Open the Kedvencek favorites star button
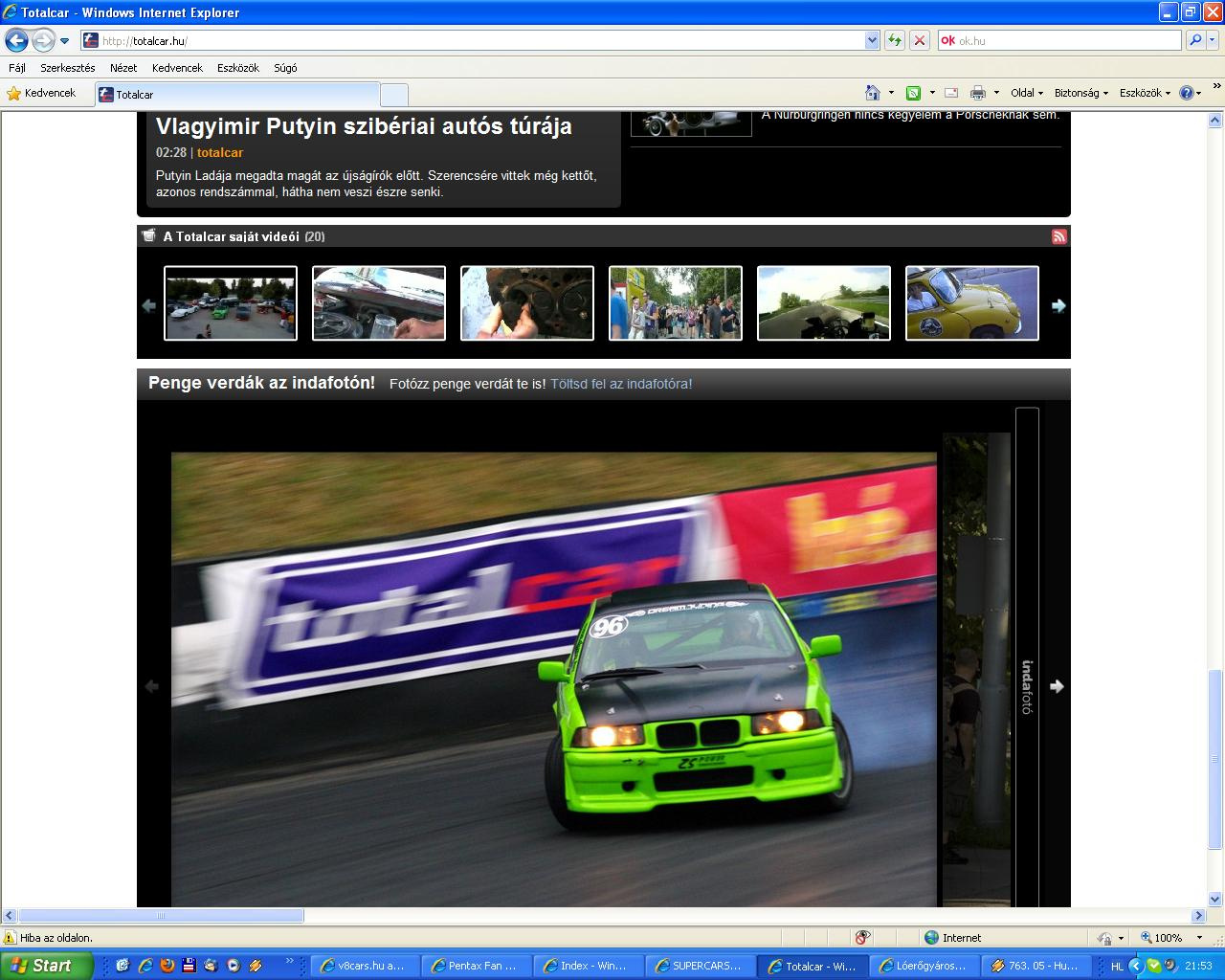 click(41, 93)
